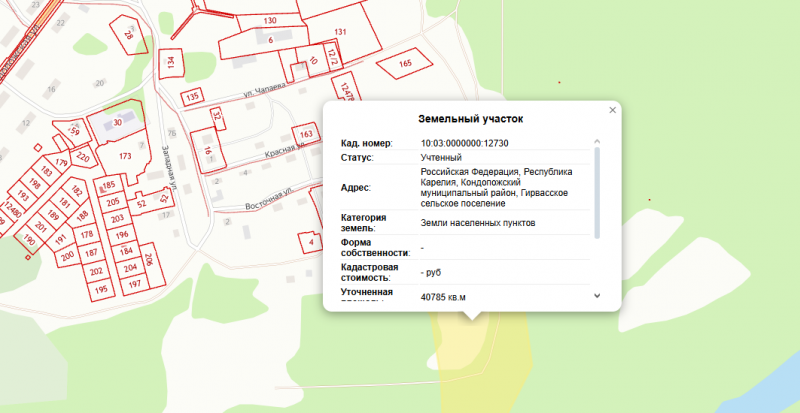Select parcel 134 on the map
The width and height of the screenshot is (800, 413).
(171, 63)
